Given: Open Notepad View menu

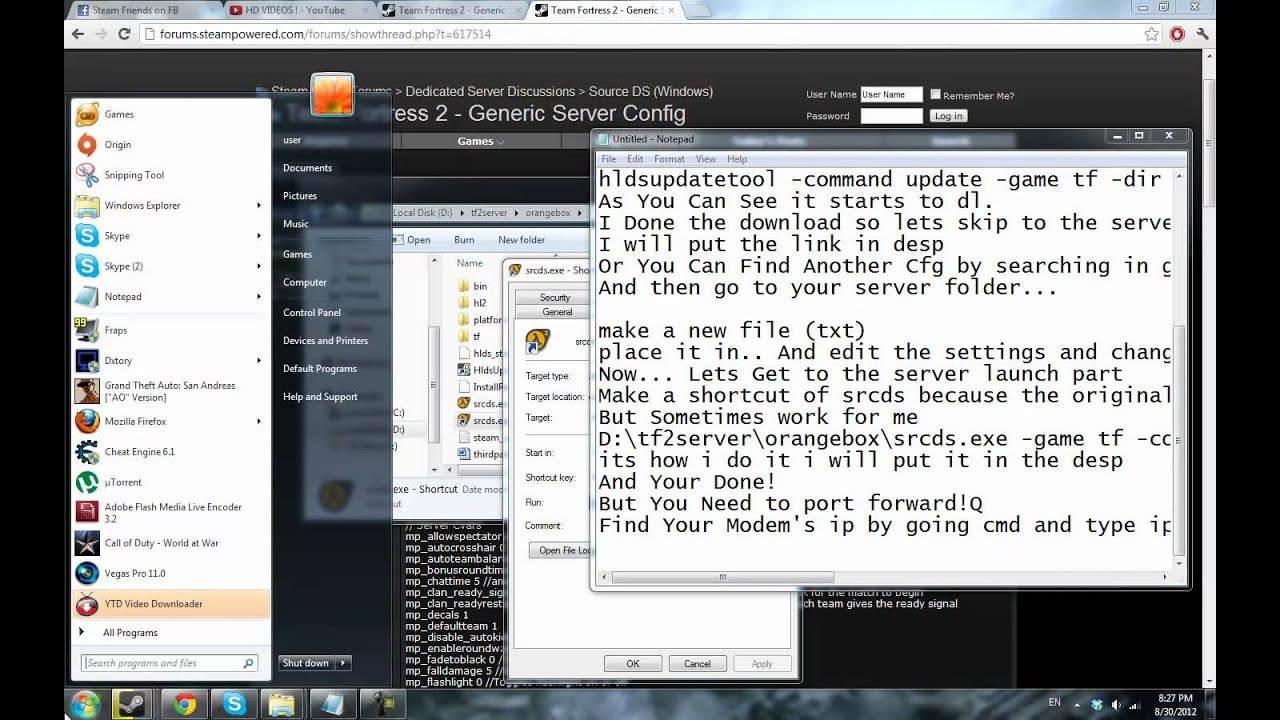Looking at the screenshot, I should 706,159.
